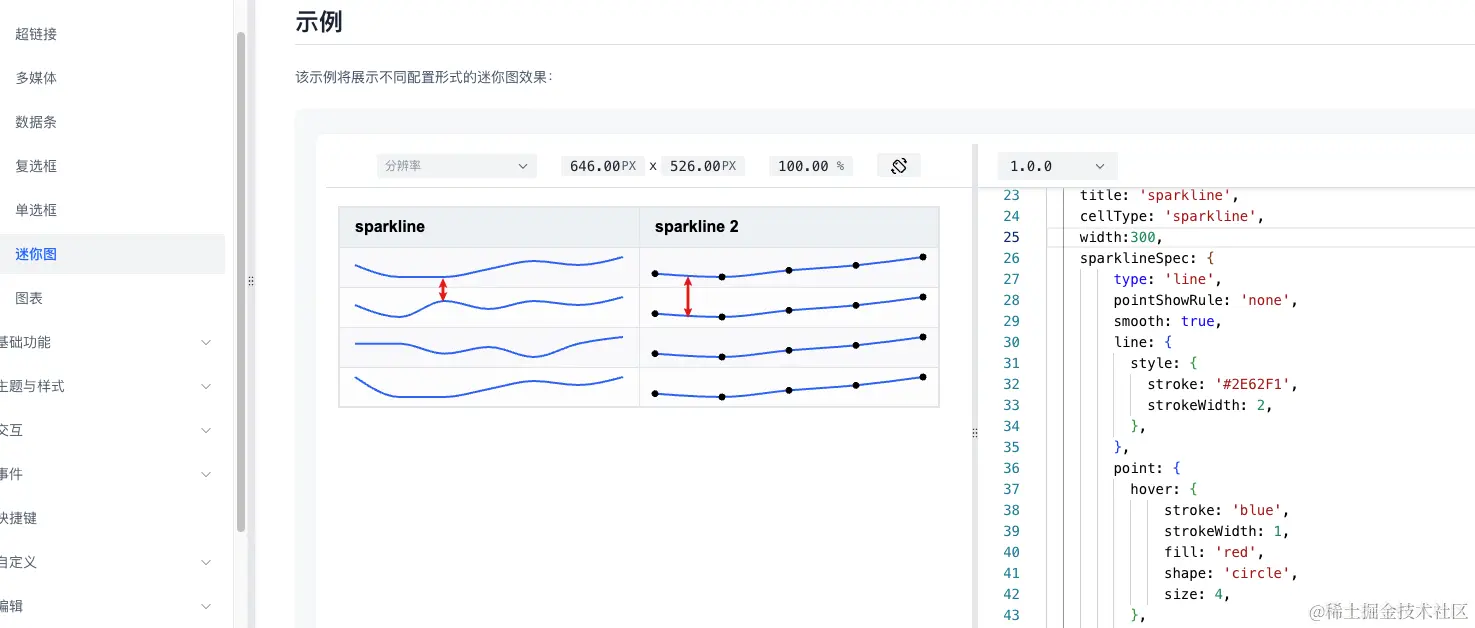Open the 1.0.0 version dropdown
The height and width of the screenshot is (628, 1475).
tap(1057, 166)
